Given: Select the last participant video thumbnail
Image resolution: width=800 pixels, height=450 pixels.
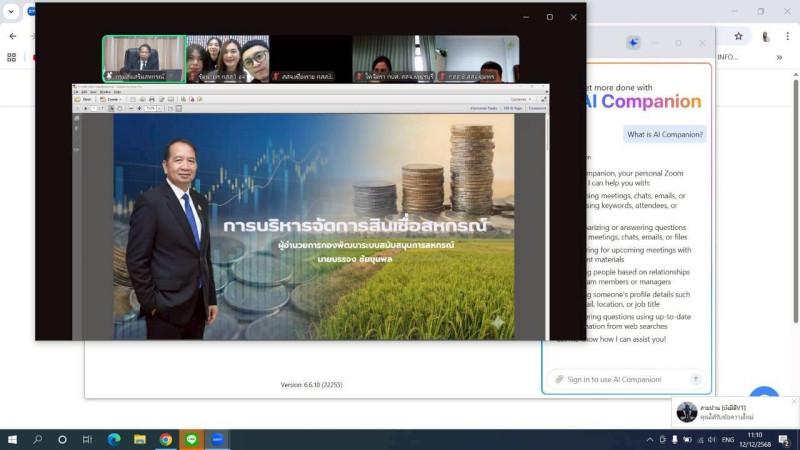Looking at the screenshot, I should [x=476, y=59].
